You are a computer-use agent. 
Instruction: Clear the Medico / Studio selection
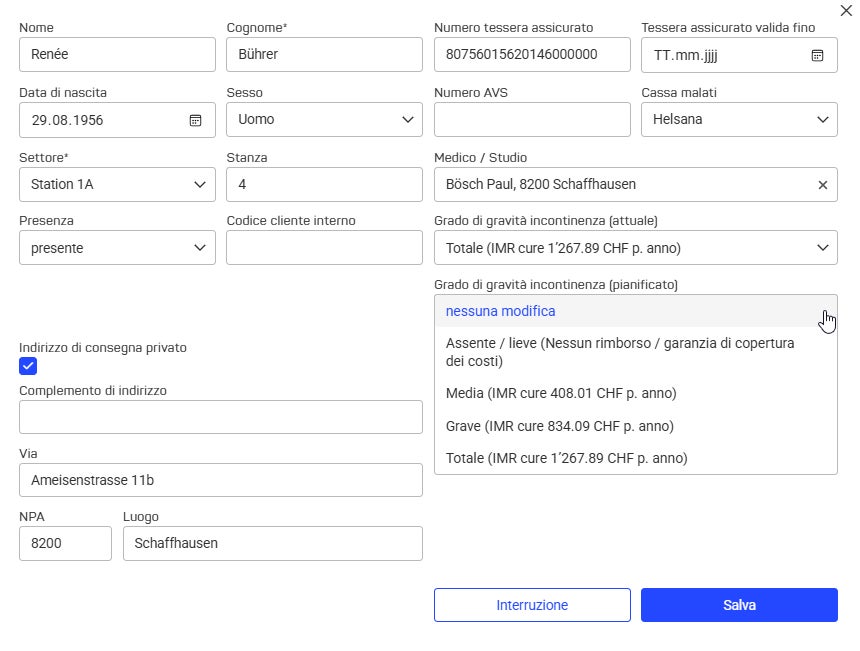[823, 185]
